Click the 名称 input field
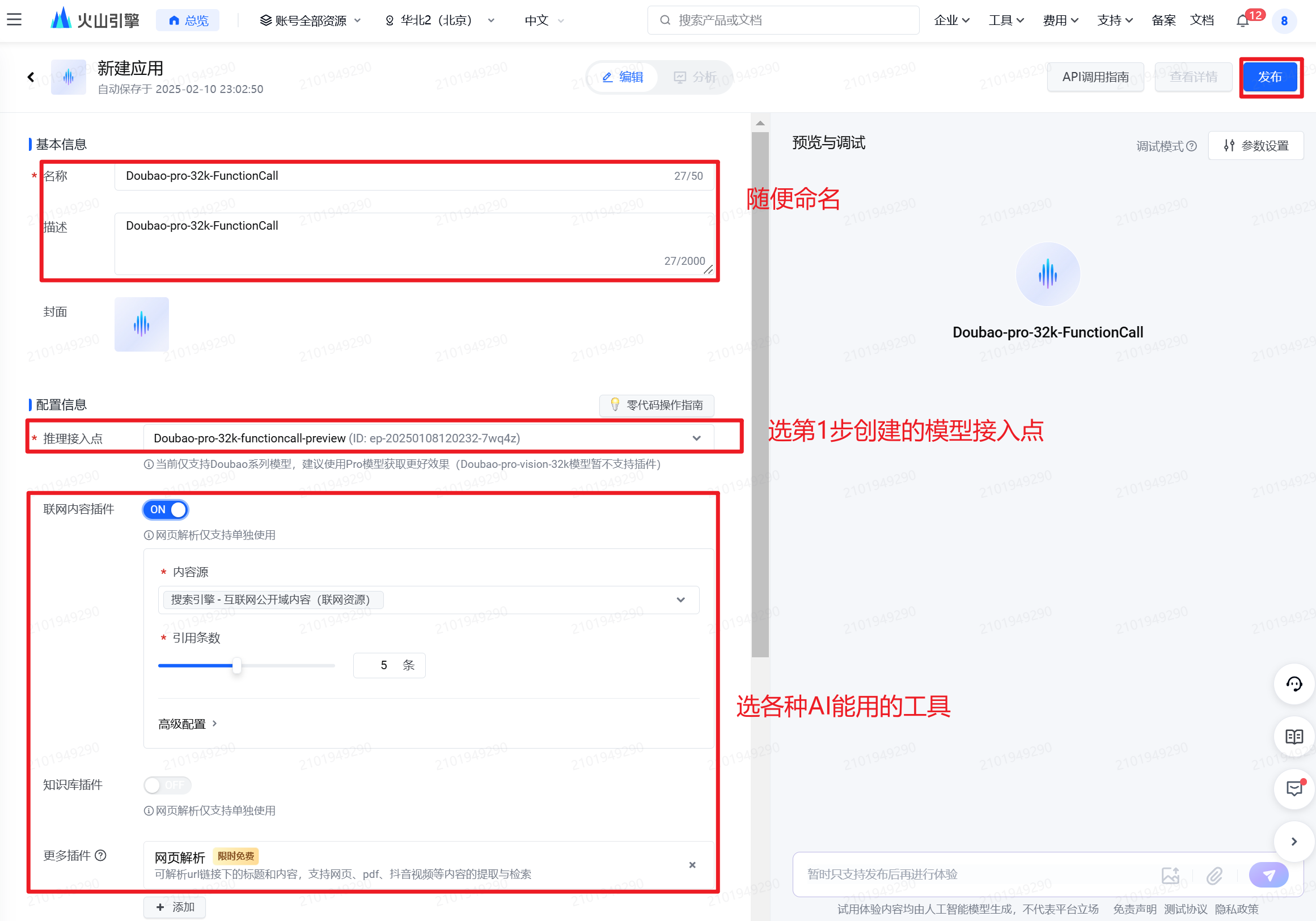The height and width of the screenshot is (921, 1316). coord(414,176)
